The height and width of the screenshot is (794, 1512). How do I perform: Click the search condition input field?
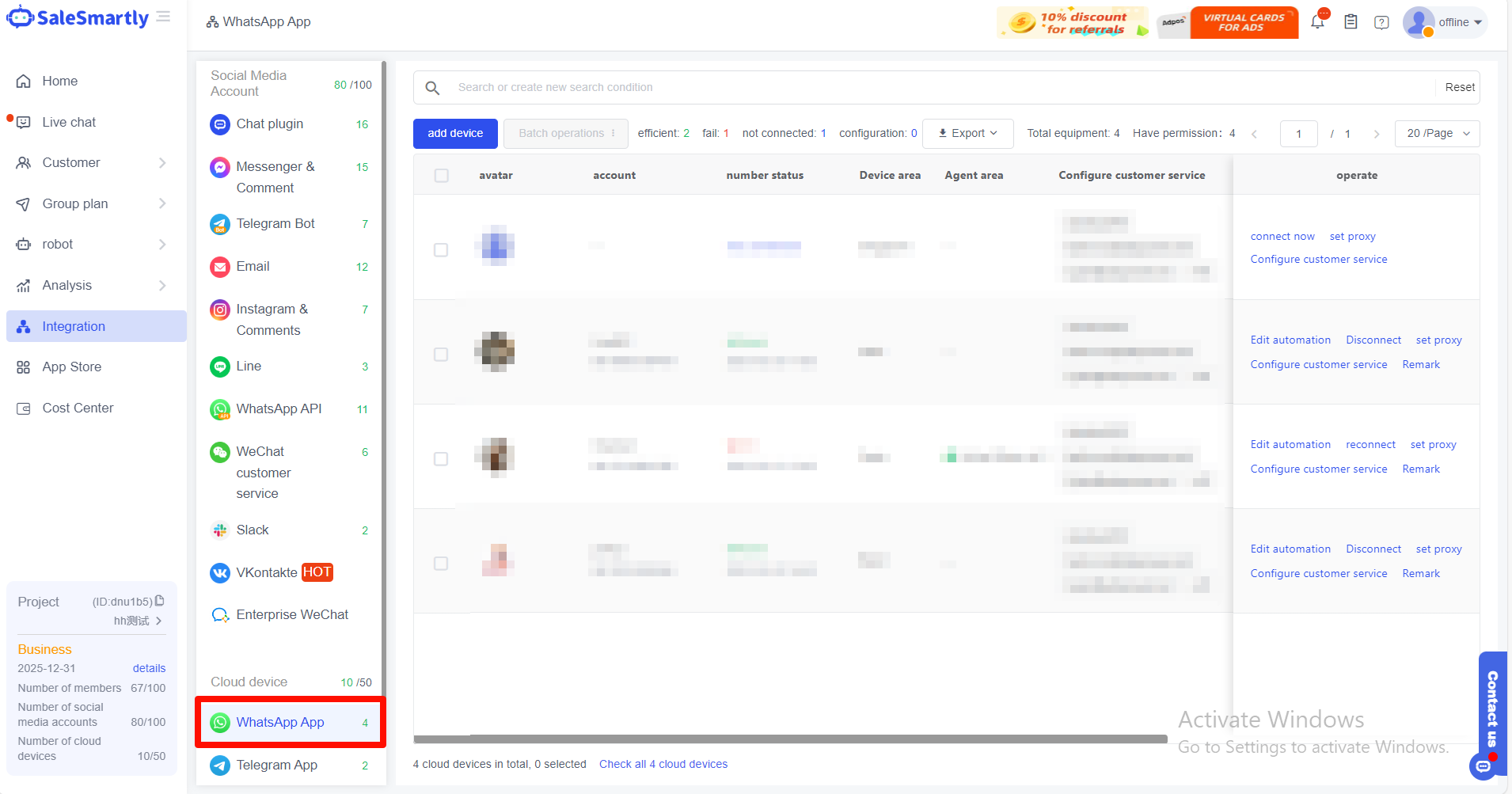click(x=942, y=88)
